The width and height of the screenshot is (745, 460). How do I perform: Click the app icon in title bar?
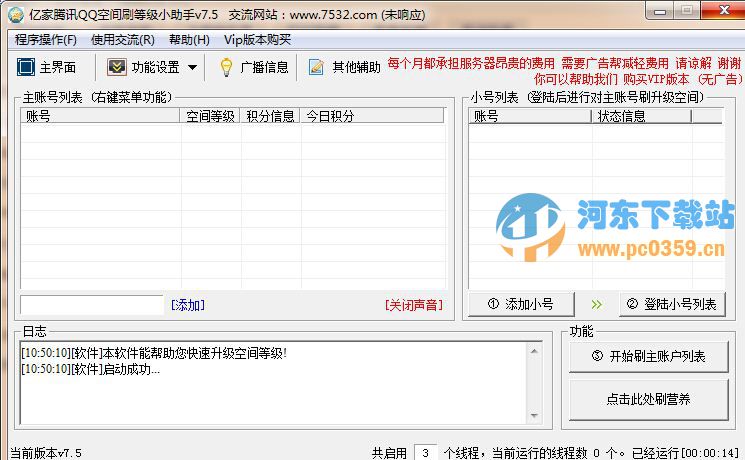(x=15, y=15)
